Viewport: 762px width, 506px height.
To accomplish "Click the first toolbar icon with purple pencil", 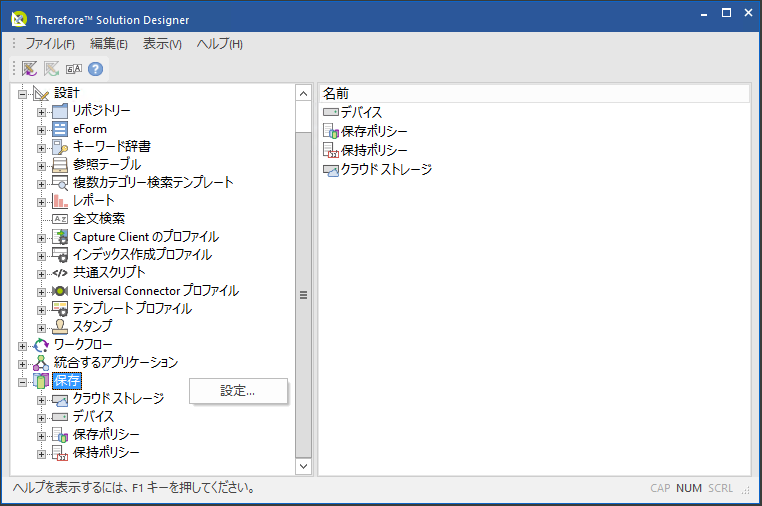I will (30, 69).
